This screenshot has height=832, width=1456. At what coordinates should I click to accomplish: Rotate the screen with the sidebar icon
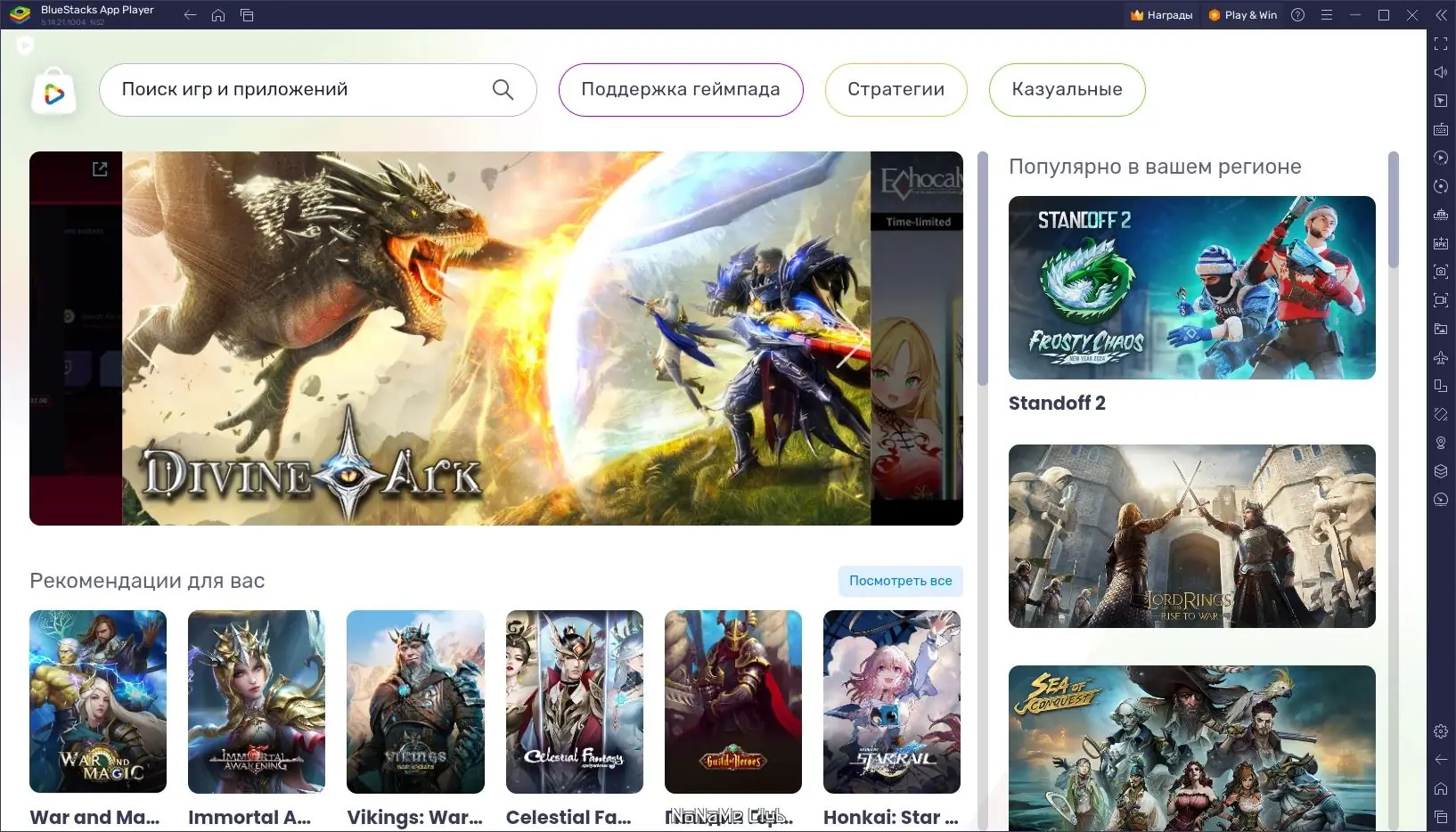(1441, 414)
